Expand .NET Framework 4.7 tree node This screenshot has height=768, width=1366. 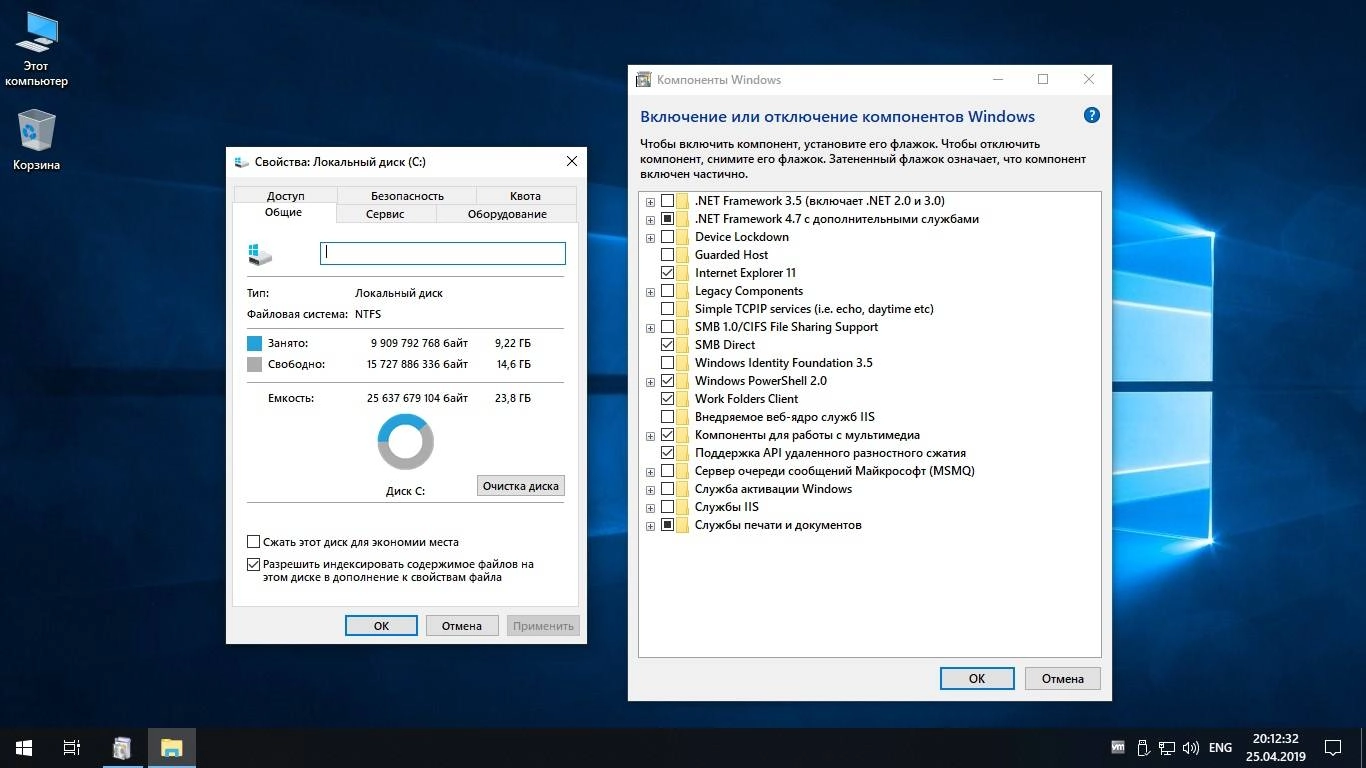tap(651, 219)
